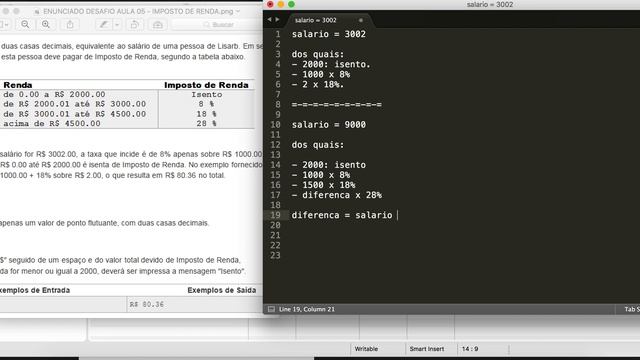Click the '18 %' cell in the tax table

tap(207, 114)
